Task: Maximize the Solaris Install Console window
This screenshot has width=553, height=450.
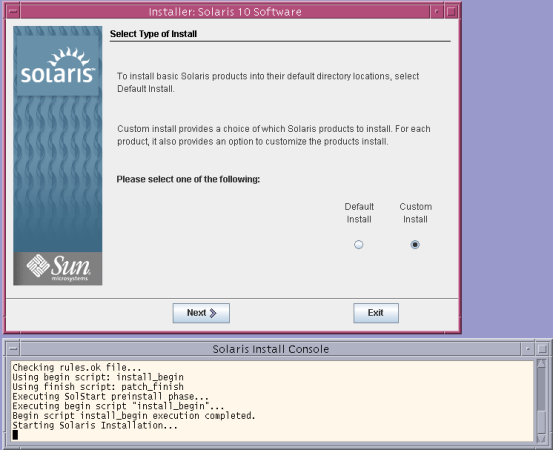Action: click(x=542, y=349)
